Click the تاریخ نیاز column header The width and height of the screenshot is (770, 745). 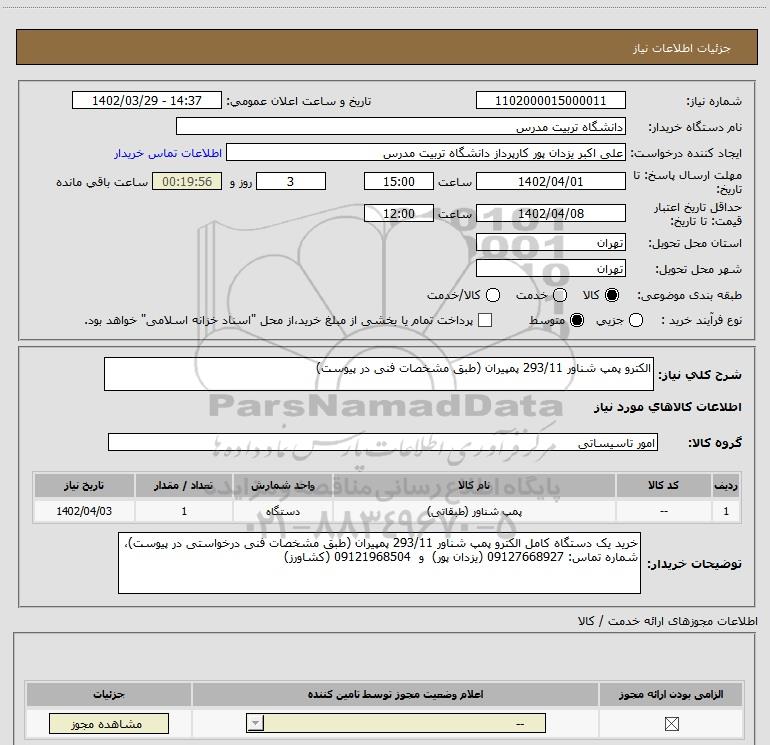[84, 485]
